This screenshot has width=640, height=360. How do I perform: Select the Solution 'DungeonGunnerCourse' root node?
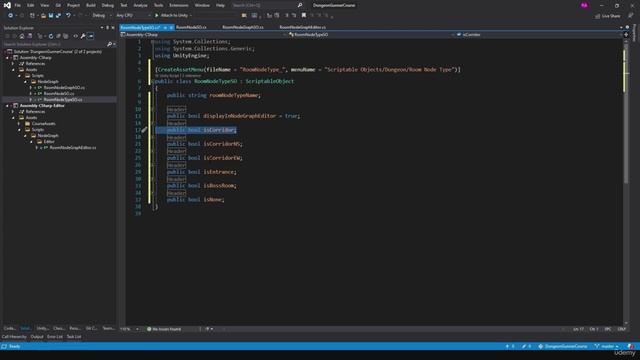tap(58, 52)
